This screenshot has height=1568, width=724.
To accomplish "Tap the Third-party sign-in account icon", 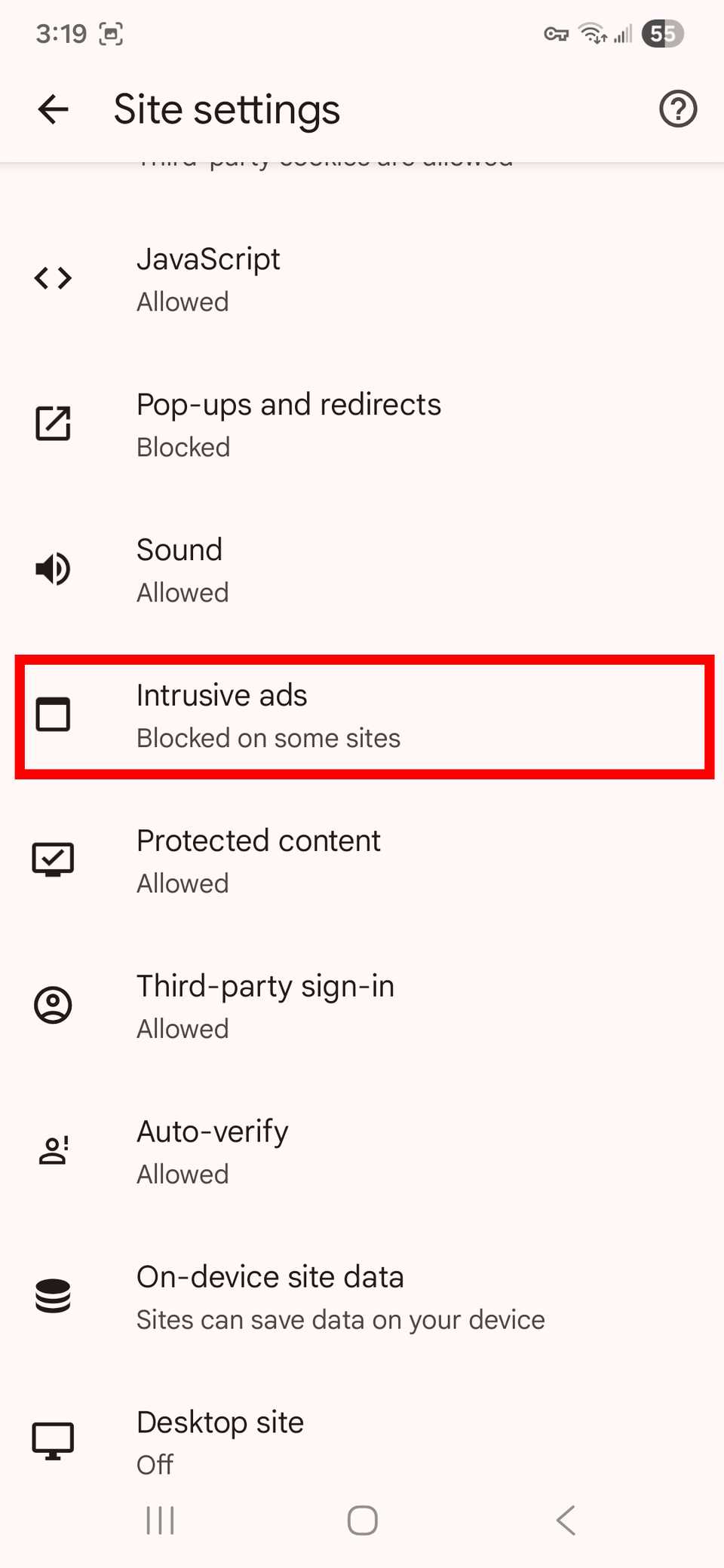I will click(54, 1005).
